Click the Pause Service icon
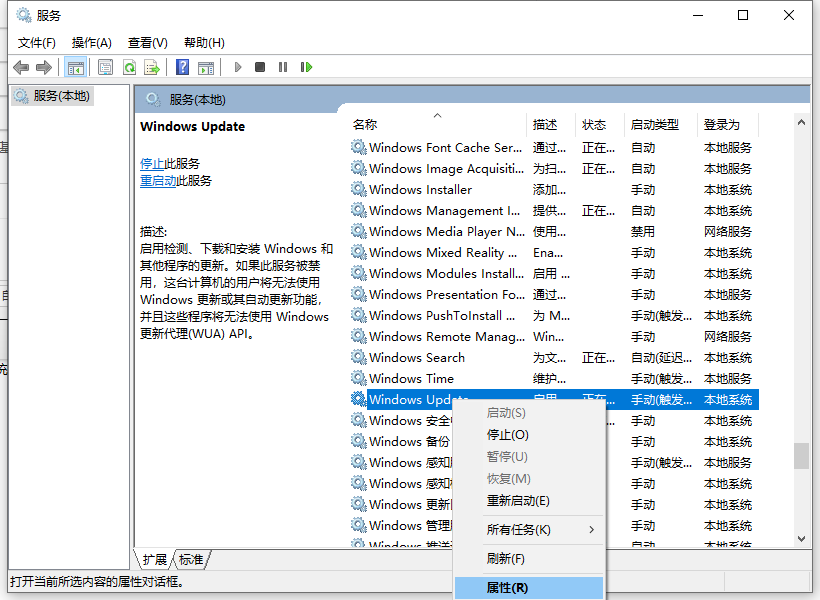This screenshot has width=820, height=600. pos(285,66)
